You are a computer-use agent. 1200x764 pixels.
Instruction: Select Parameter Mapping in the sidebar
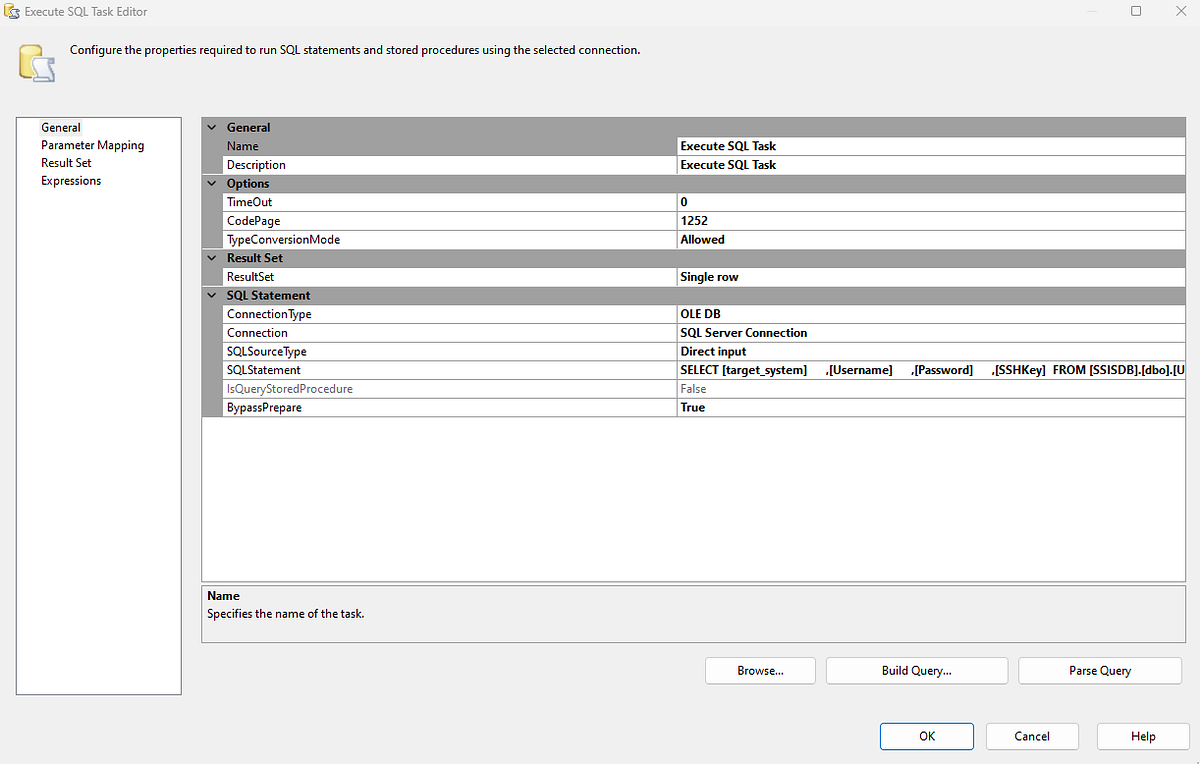pos(92,144)
